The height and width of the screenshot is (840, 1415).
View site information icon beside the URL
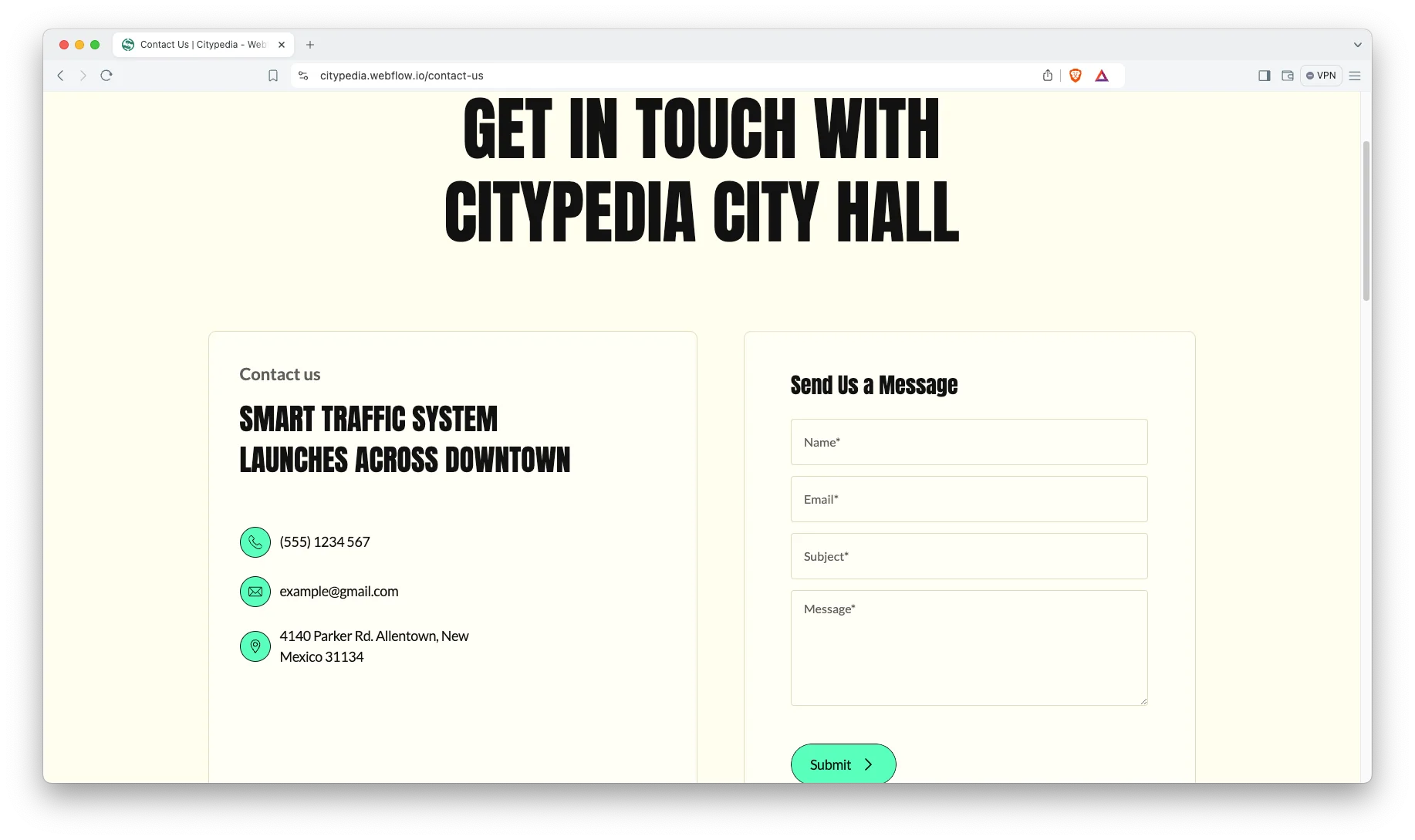pos(303,76)
